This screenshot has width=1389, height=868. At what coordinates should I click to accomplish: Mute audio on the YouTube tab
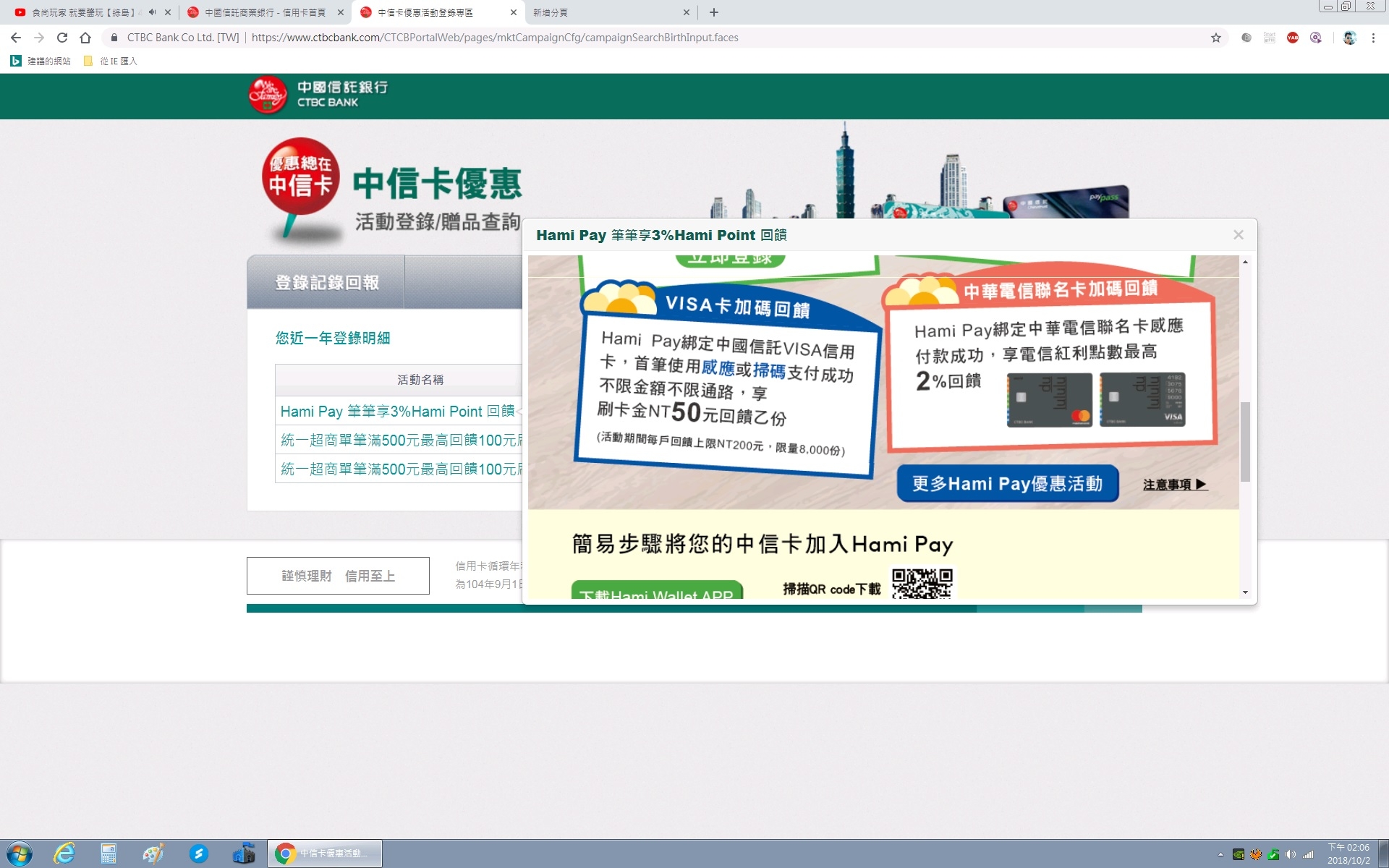tap(152, 12)
